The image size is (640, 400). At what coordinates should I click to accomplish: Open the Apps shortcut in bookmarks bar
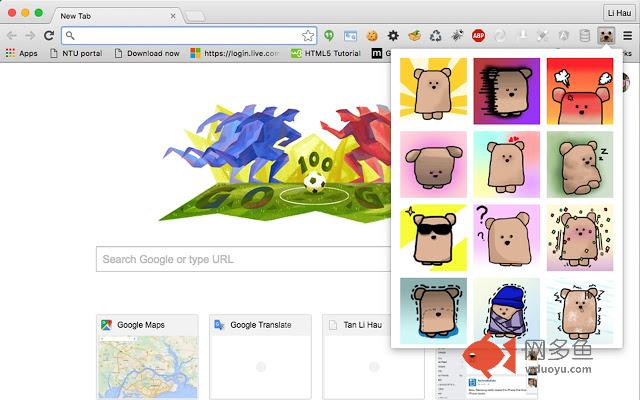22,53
